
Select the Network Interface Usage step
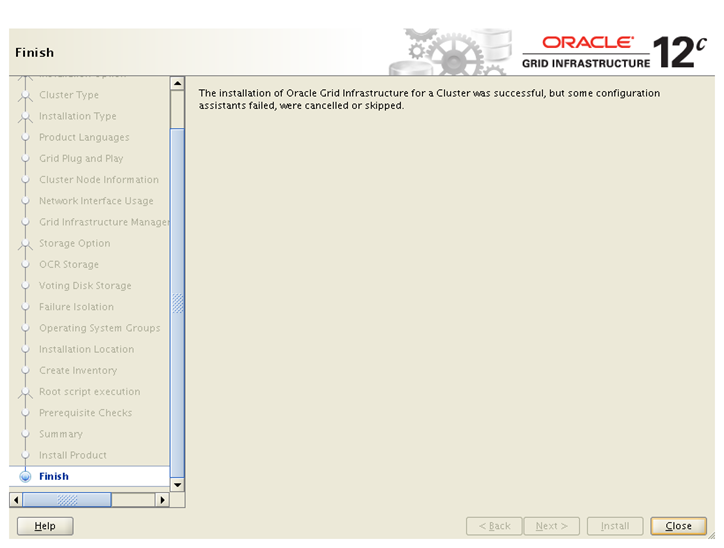(x=96, y=201)
